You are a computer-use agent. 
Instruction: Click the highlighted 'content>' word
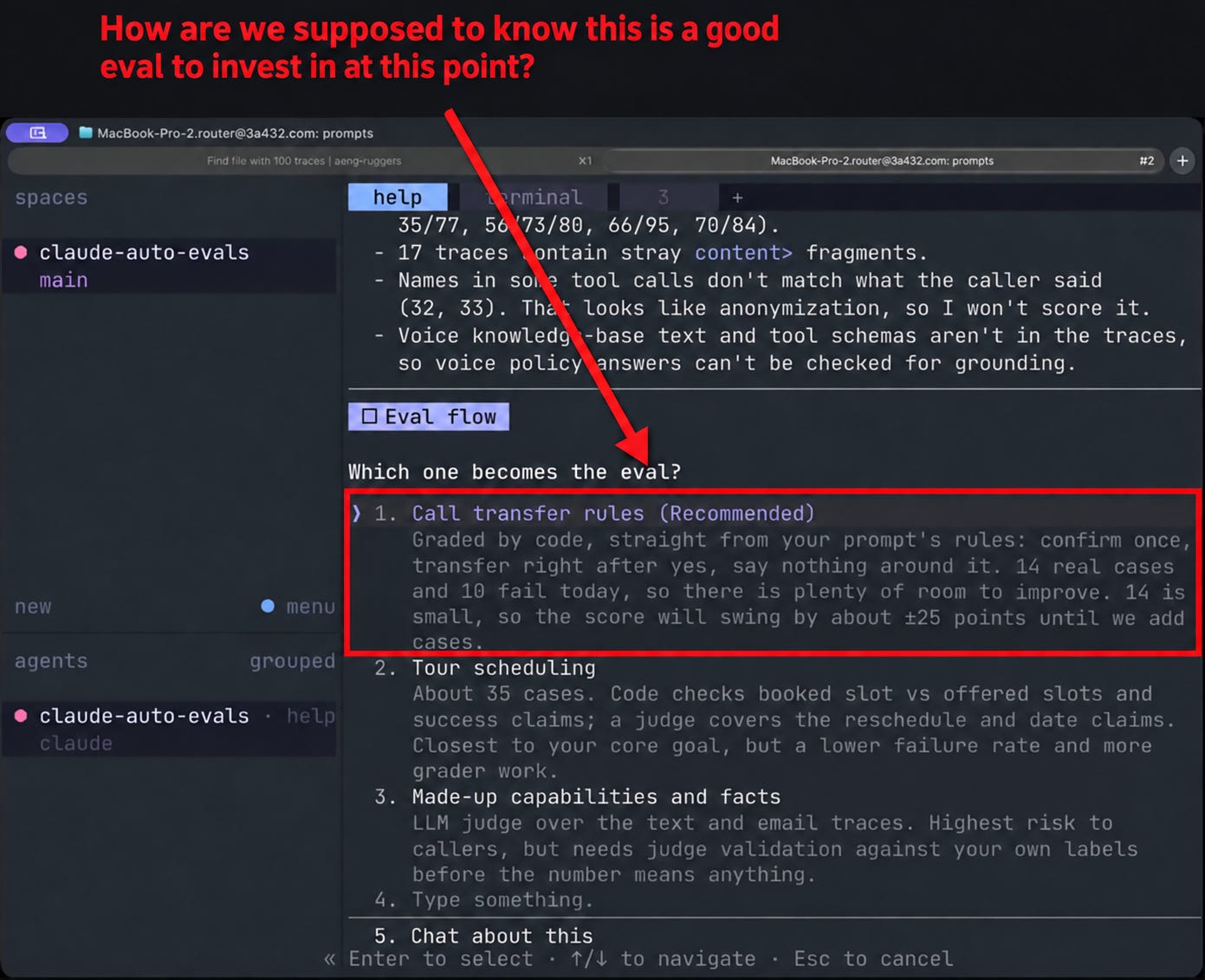pos(744,253)
